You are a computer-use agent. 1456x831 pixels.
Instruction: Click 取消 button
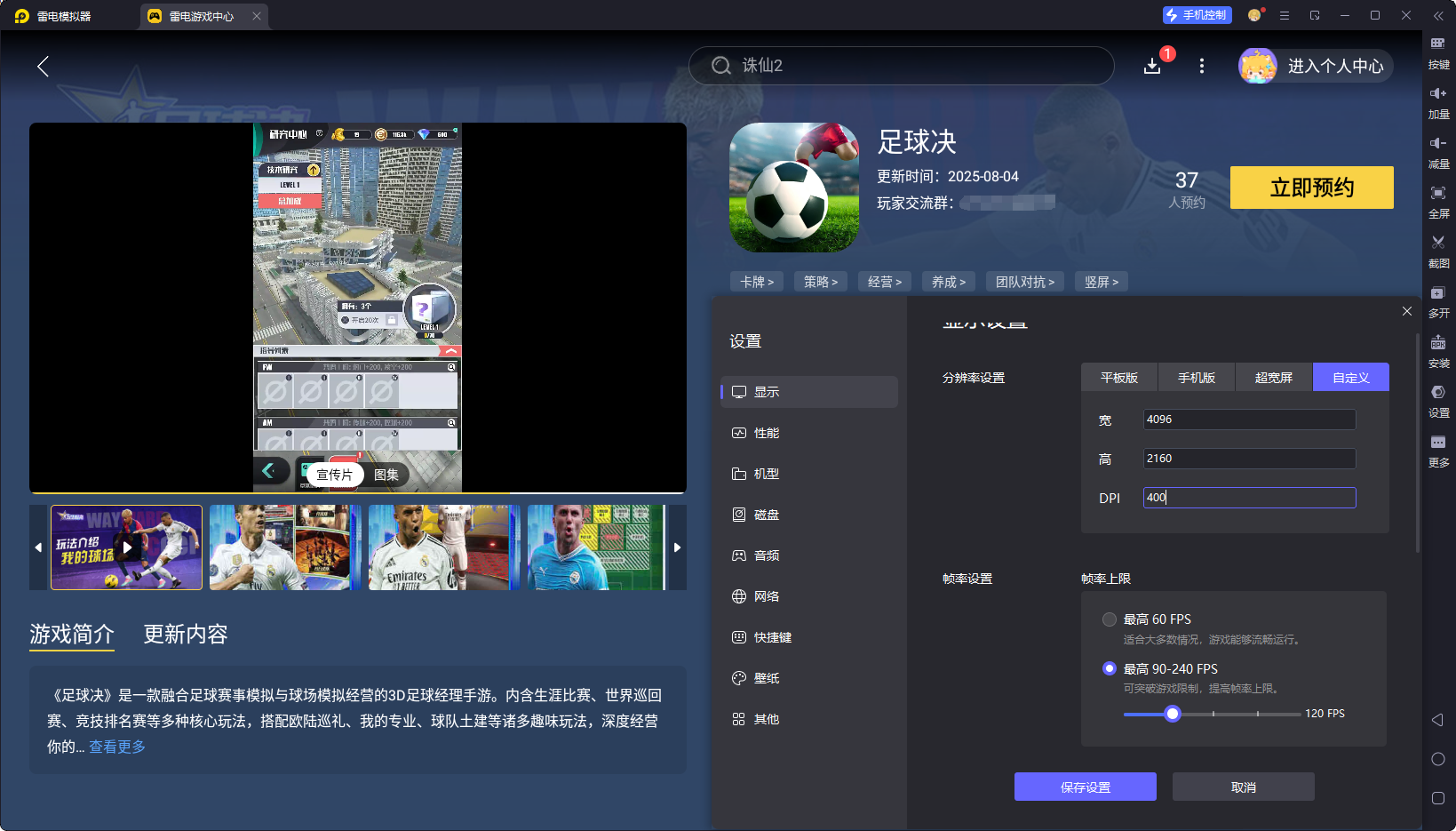point(1244,787)
